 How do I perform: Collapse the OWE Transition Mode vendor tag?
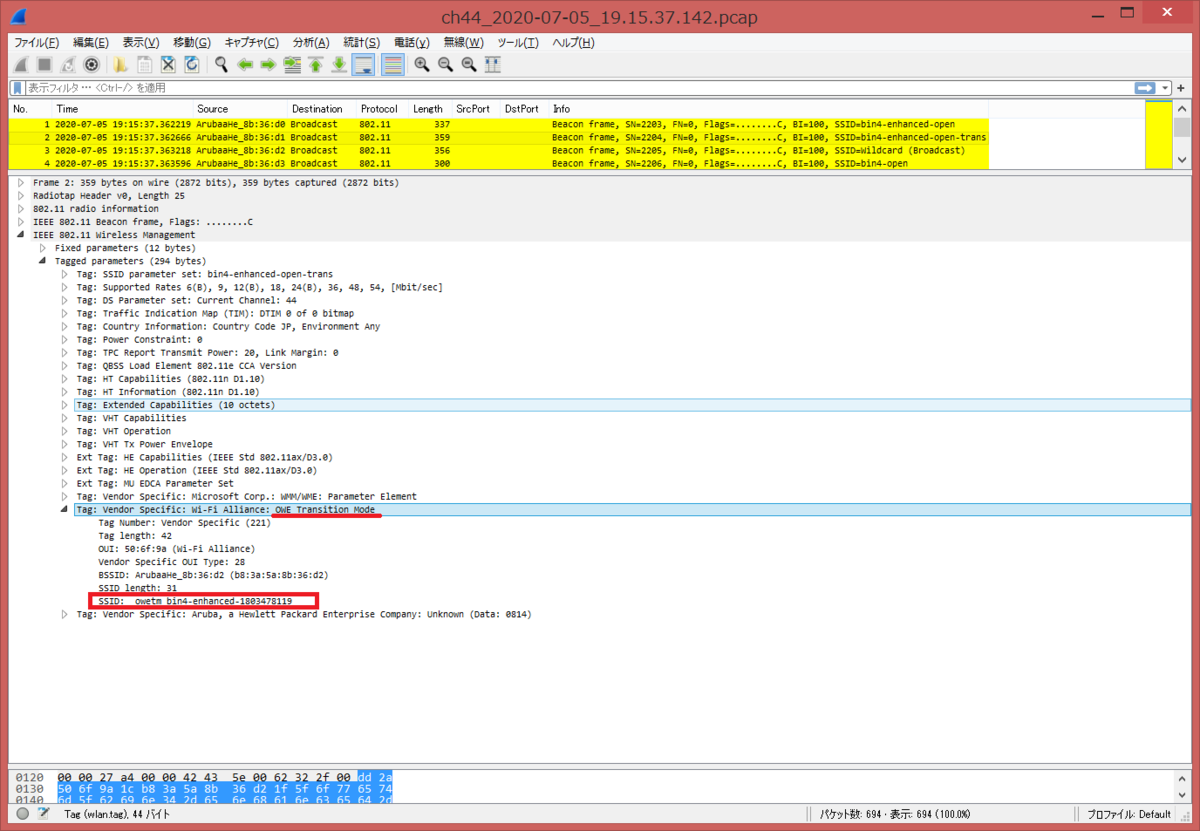[x=63, y=509]
